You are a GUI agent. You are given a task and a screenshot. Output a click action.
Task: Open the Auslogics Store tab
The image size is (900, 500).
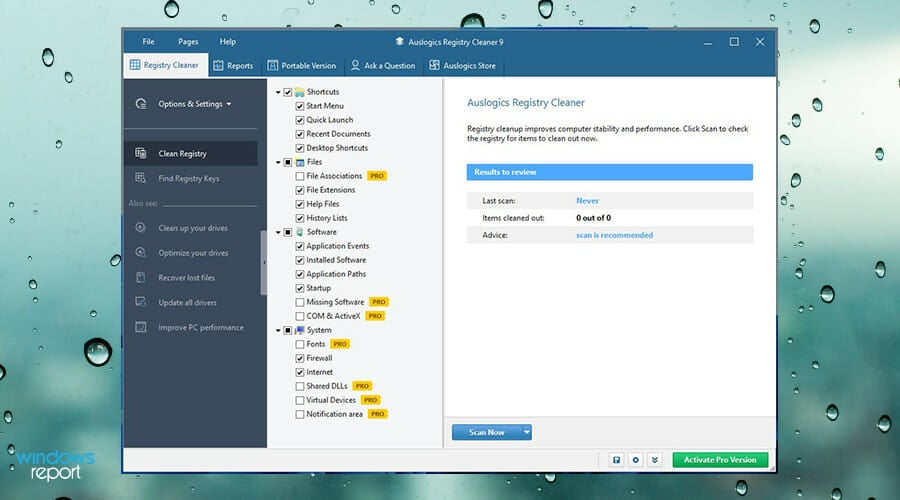pos(463,65)
